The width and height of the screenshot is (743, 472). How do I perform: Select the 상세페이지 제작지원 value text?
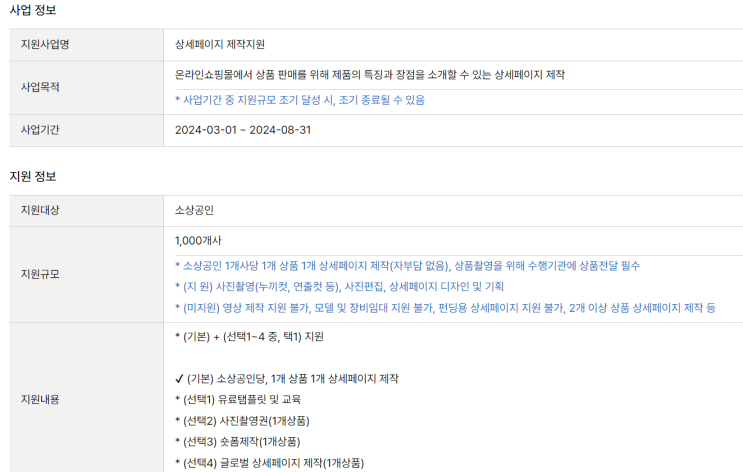pos(219,44)
